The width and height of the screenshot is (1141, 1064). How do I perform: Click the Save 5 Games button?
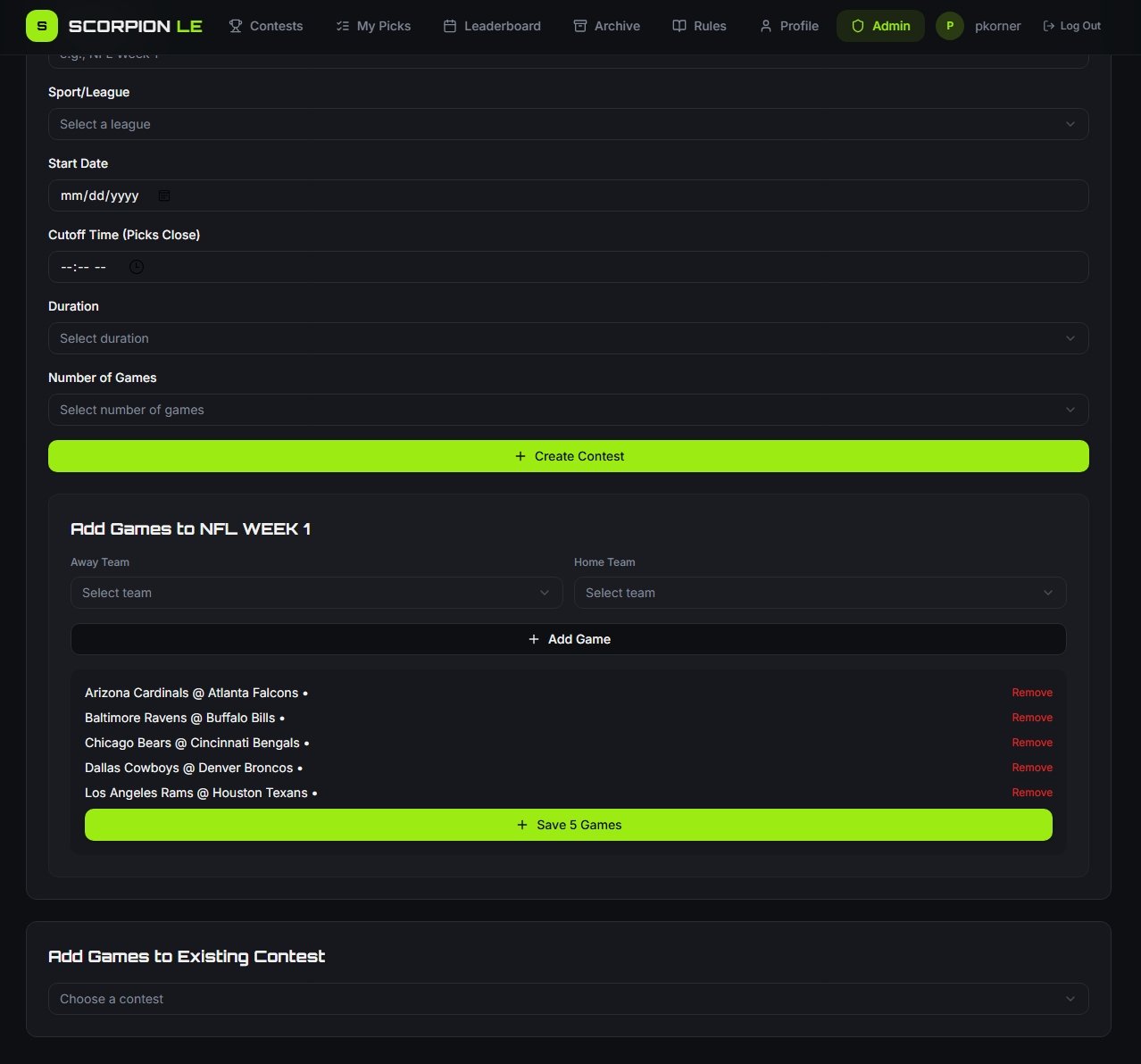point(568,825)
